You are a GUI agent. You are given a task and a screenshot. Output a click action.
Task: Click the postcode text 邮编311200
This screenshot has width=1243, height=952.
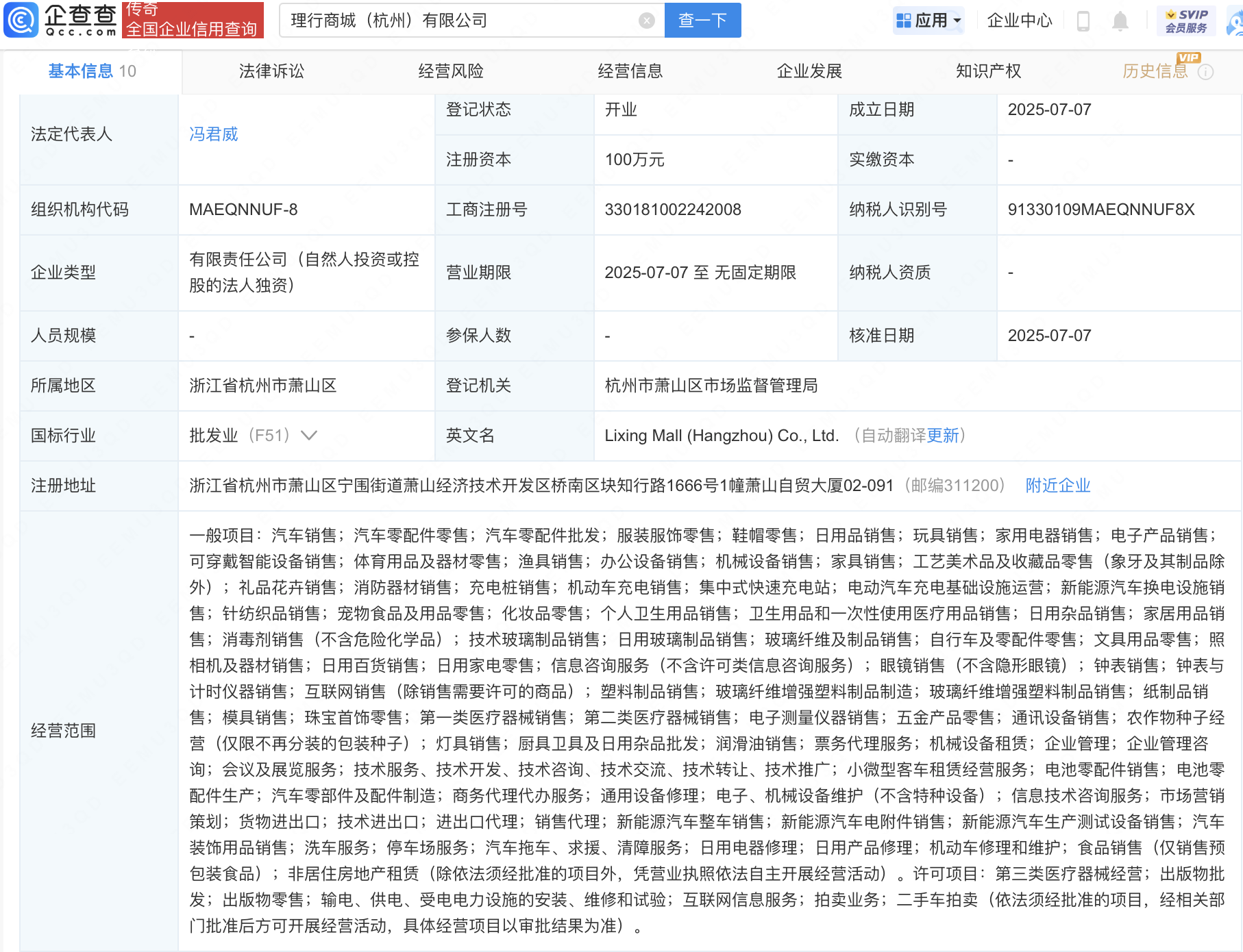pyautogui.click(x=955, y=486)
